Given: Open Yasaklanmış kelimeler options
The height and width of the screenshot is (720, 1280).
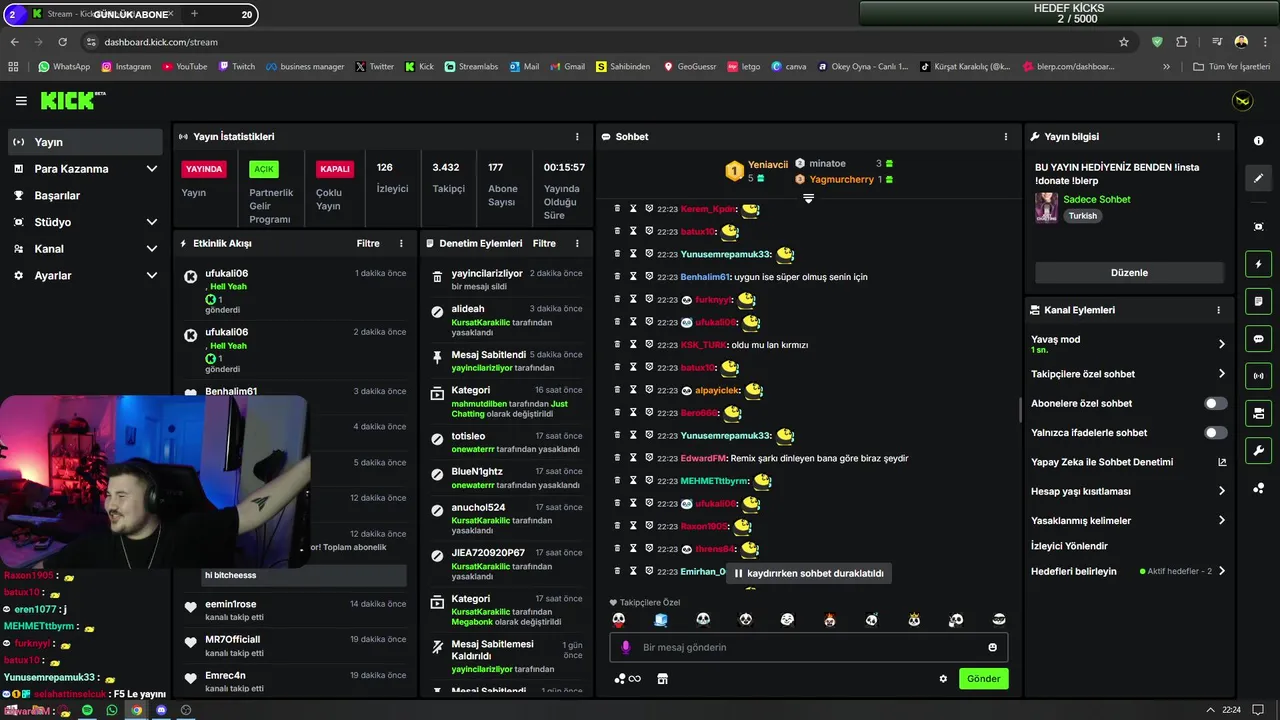Looking at the screenshot, I should [x=1128, y=521].
